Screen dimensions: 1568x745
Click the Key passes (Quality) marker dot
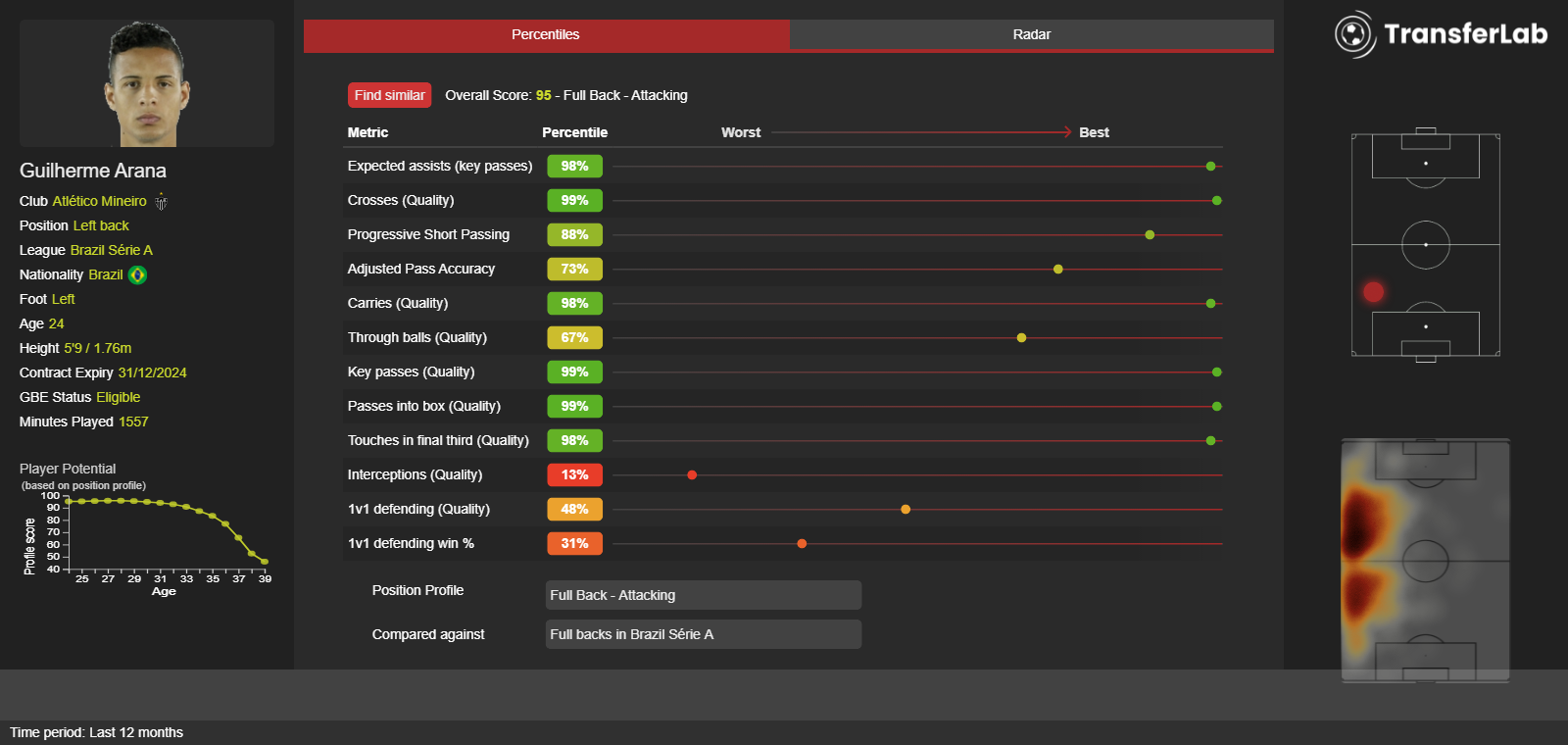point(1216,372)
